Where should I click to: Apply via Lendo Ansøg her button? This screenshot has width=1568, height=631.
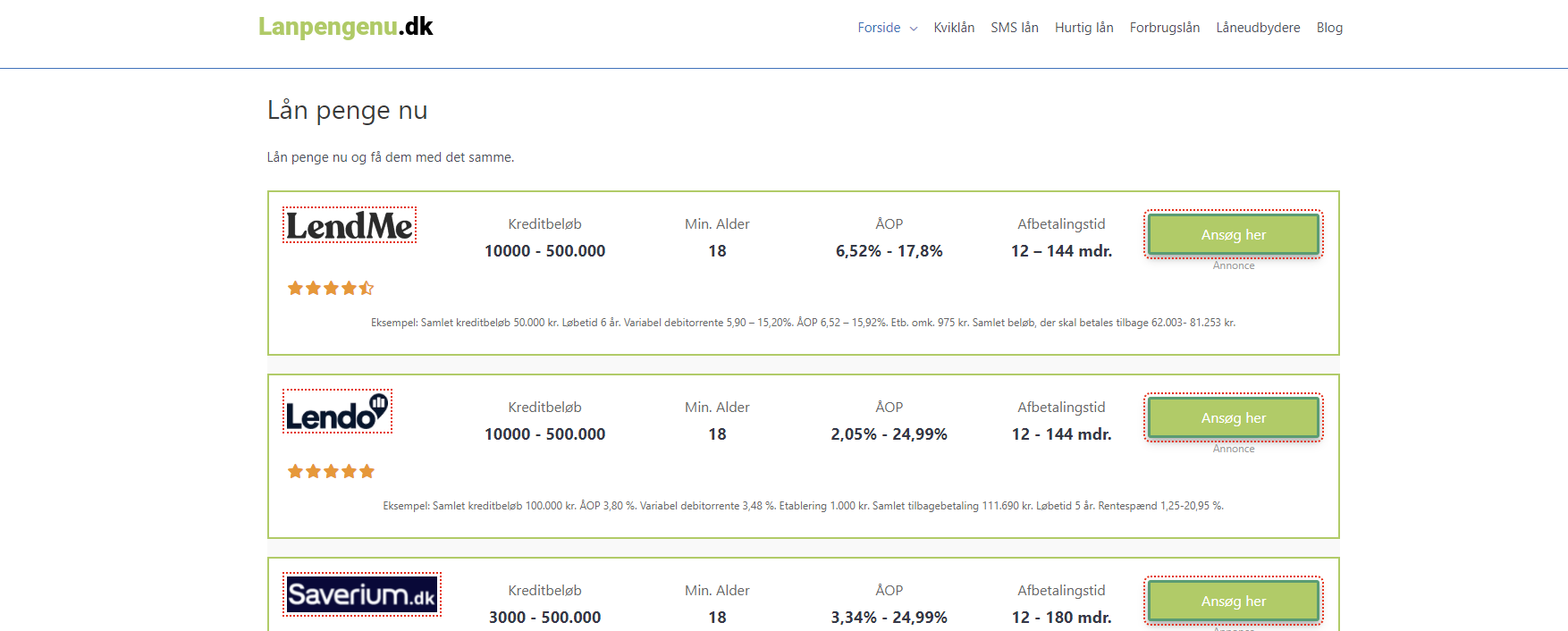tap(1233, 417)
